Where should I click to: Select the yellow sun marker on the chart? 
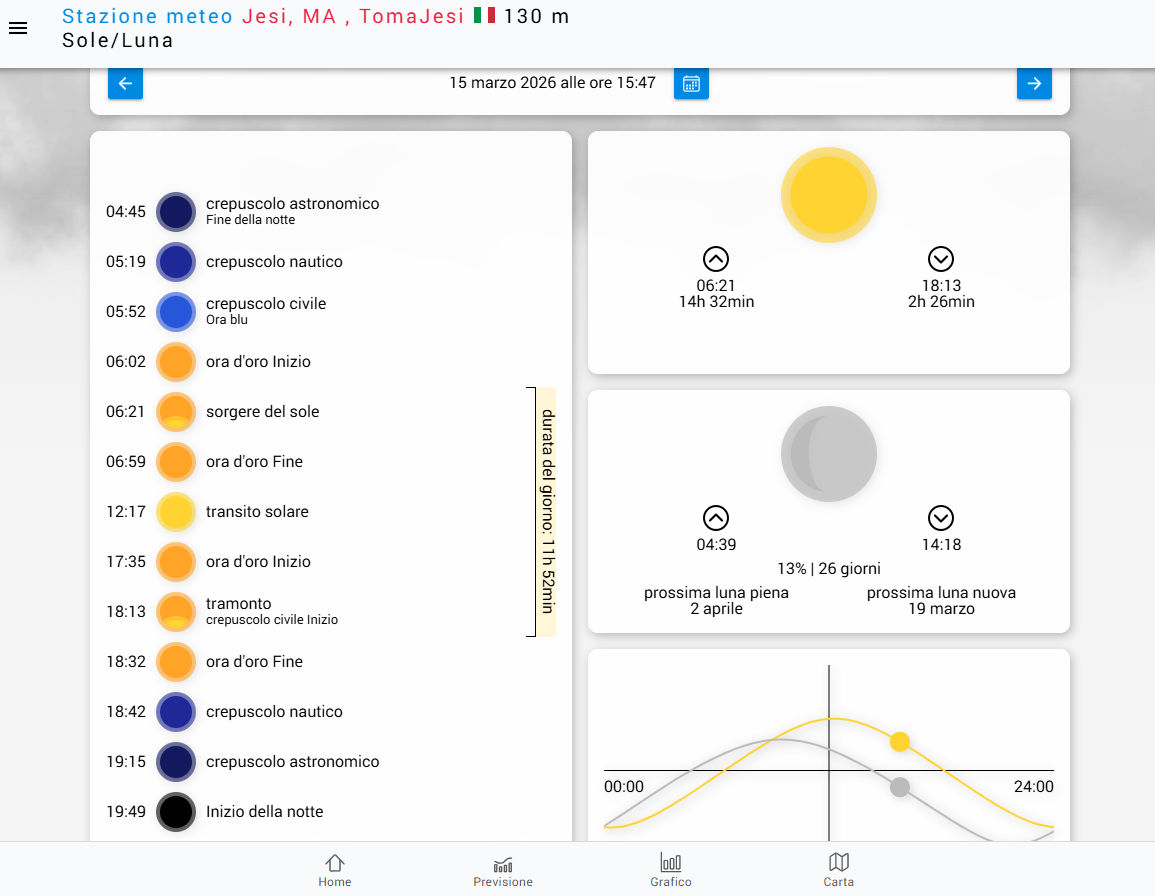pyautogui.click(x=900, y=741)
